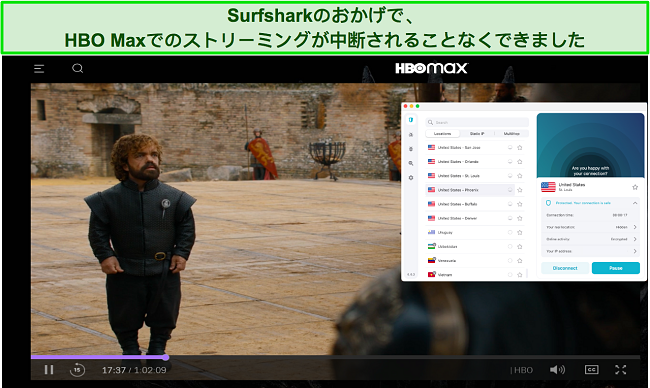Collapse the Protected connection details
Screen dimensions: 650x388
coord(635,203)
